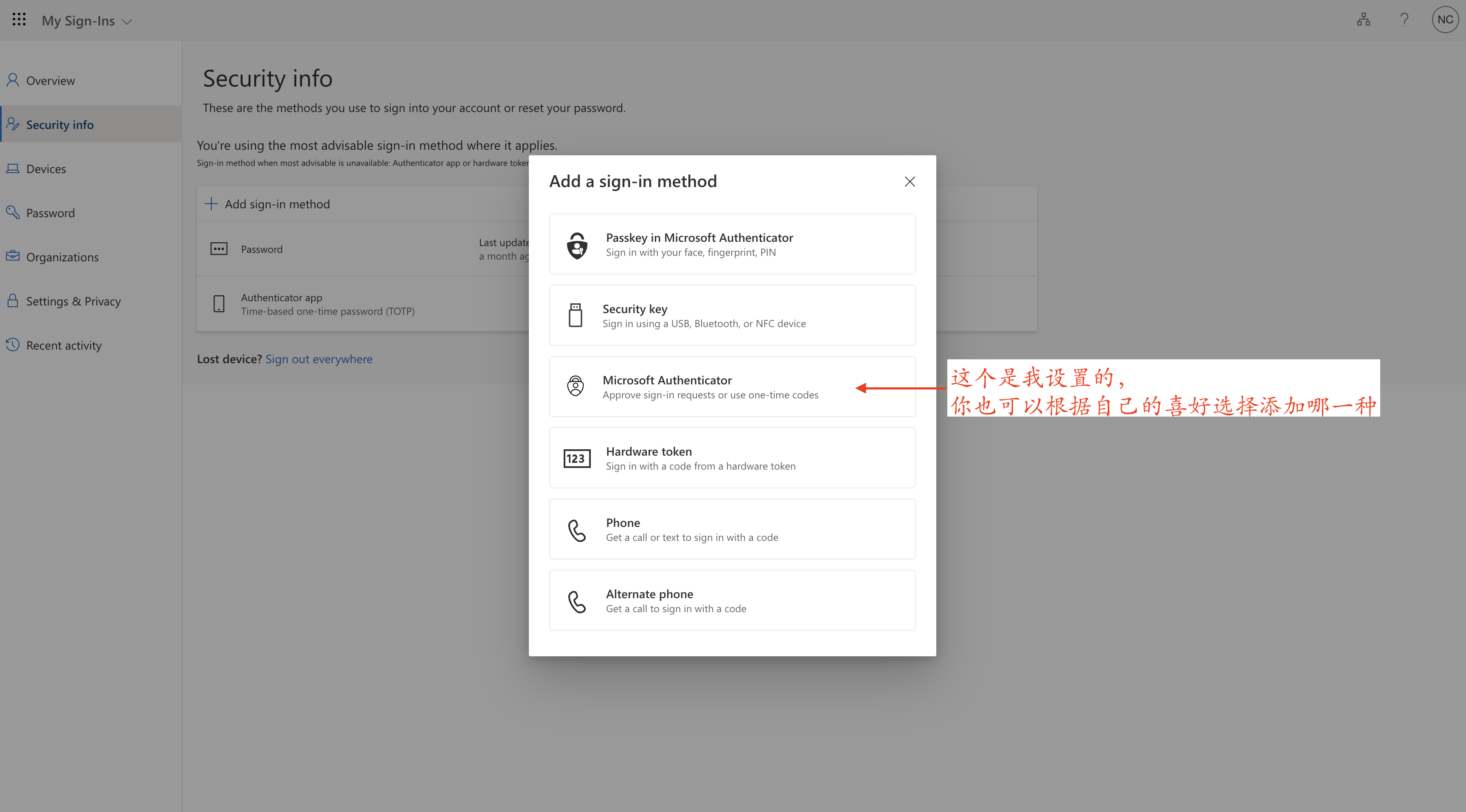Image resolution: width=1466 pixels, height=812 pixels.
Task: Click the passkey shield icon
Action: point(577,245)
